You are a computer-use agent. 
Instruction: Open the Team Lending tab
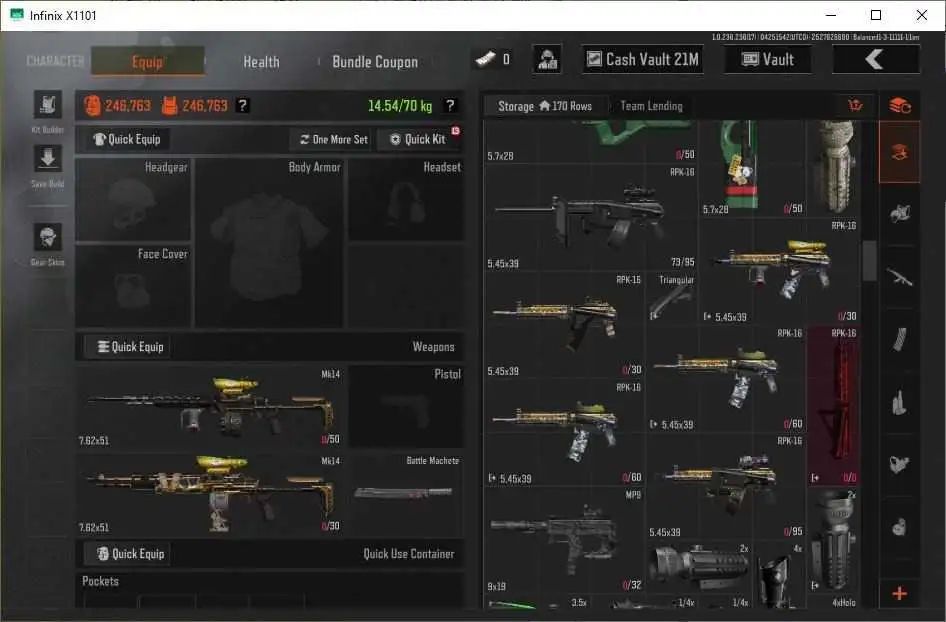(652, 106)
